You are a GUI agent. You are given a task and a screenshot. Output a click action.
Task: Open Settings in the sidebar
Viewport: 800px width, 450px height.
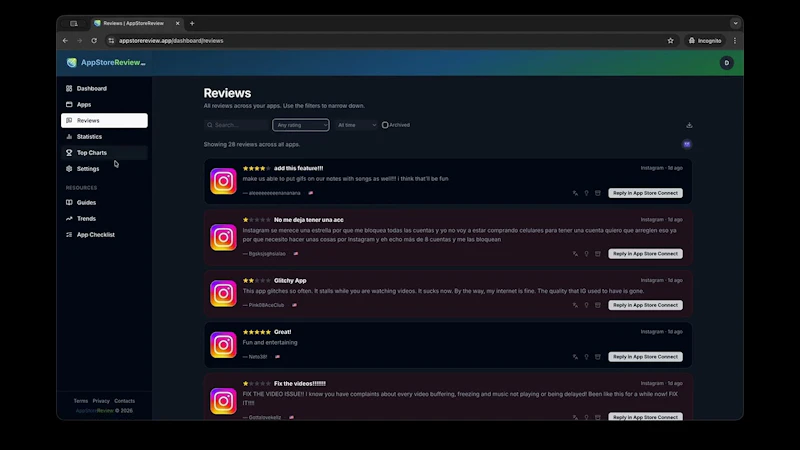pyautogui.click(x=104, y=169)
